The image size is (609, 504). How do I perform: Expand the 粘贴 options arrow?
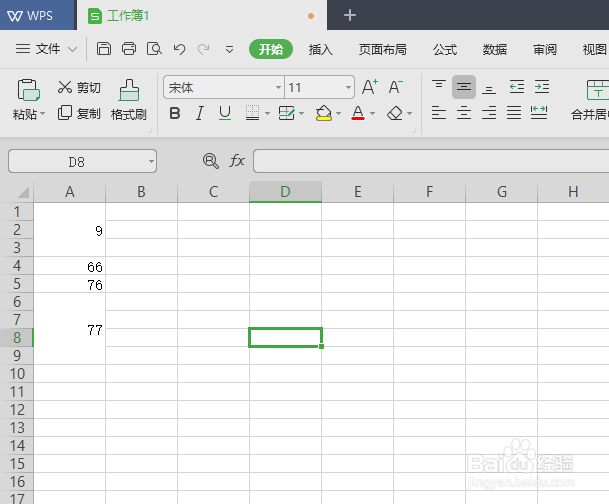tap(43, 114)
